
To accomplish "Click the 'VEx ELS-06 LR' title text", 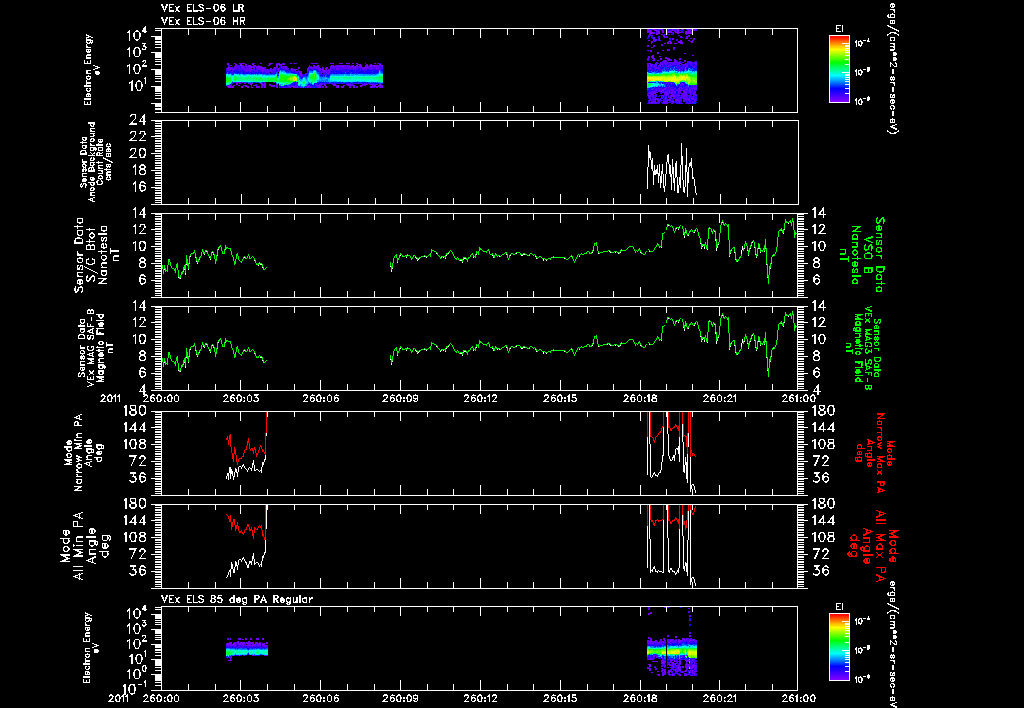I will [x=203, y=8].
